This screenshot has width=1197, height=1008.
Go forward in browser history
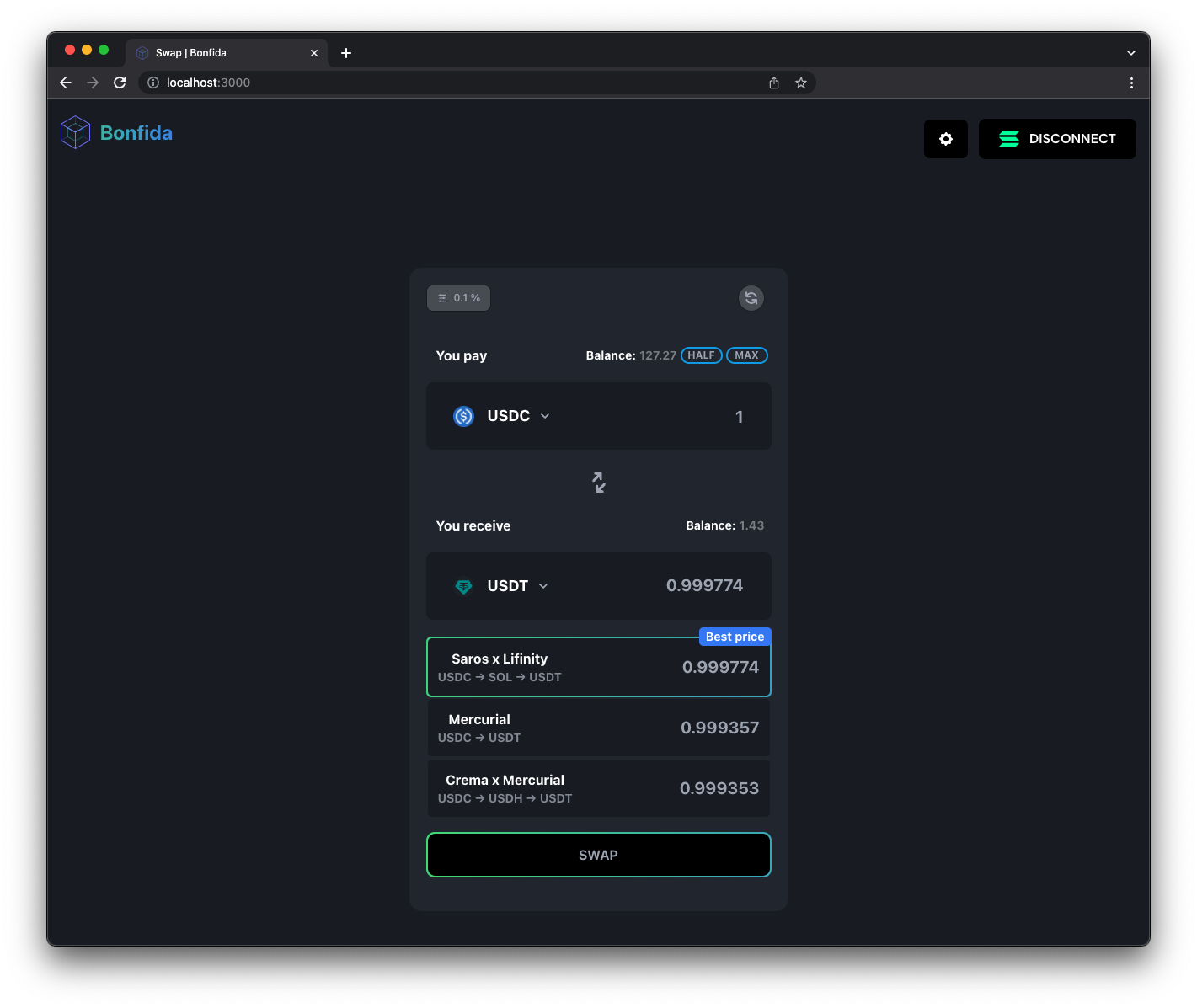pos(93,83)
